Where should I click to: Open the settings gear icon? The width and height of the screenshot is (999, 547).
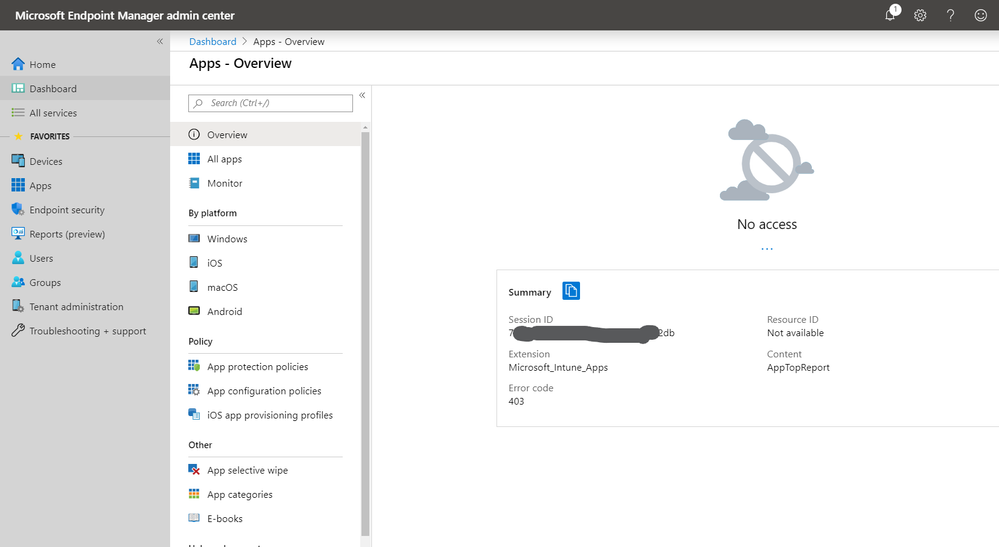click(x=920, y=15)
